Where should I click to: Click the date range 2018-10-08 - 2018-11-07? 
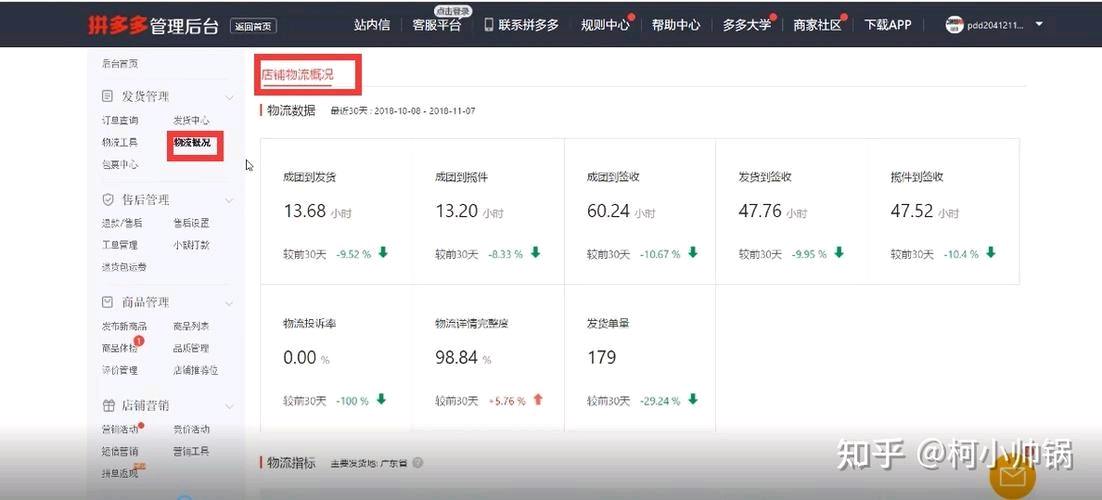point(425,111)
